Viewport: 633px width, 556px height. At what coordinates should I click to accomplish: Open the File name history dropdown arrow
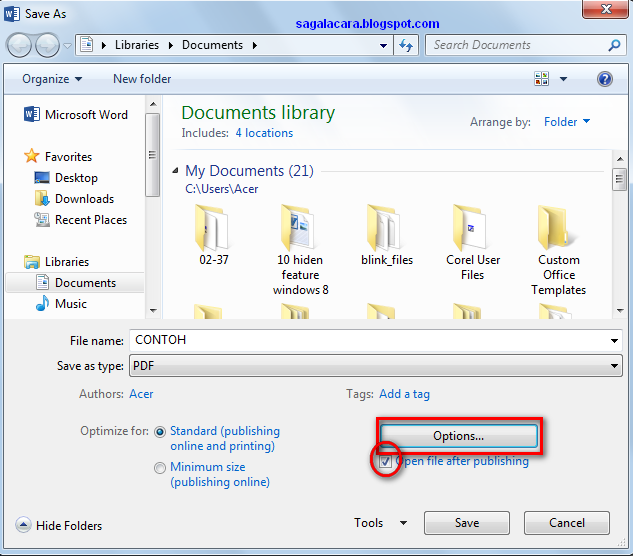tap(614, 341)
